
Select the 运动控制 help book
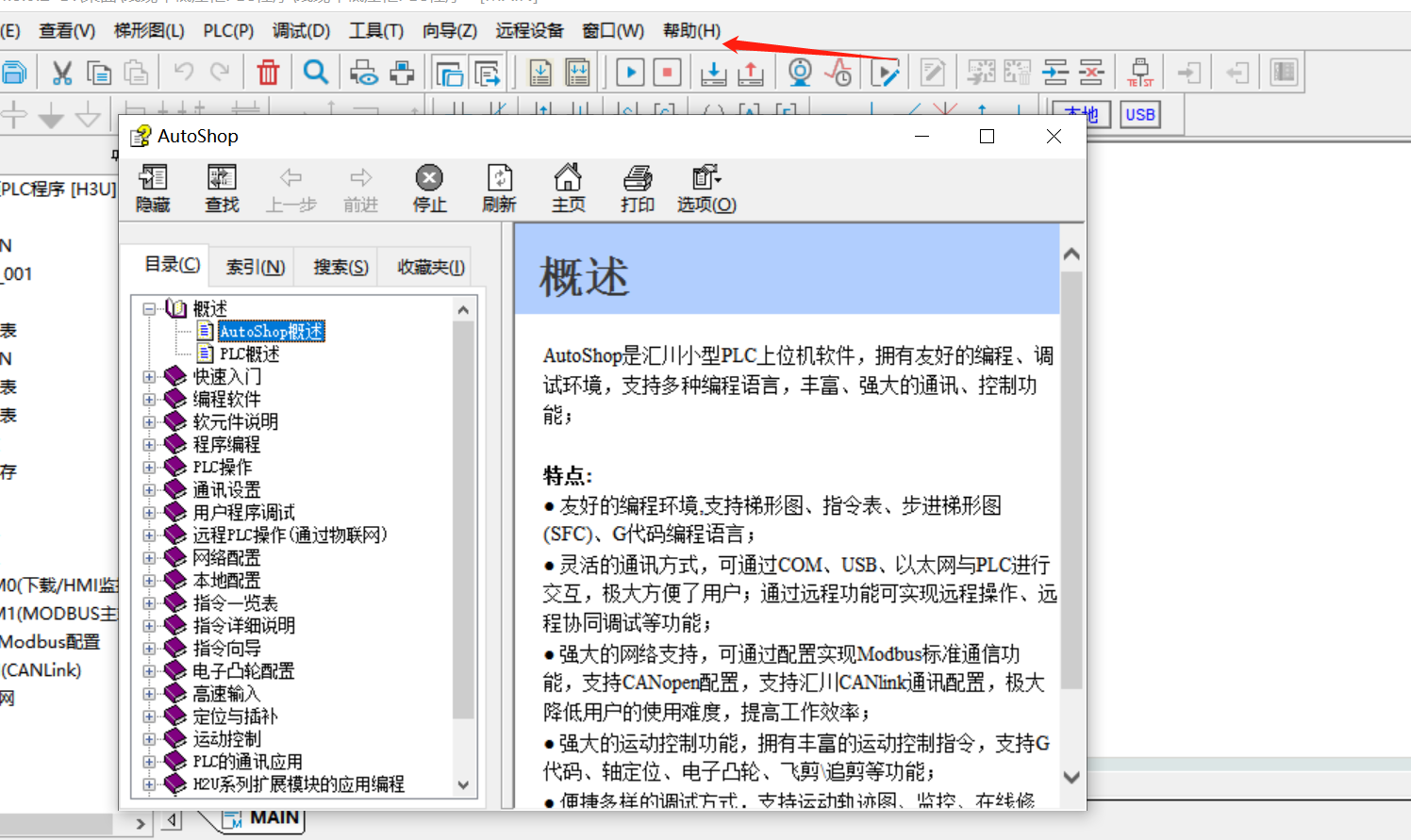pyautogui.click(x=226, y=738)
